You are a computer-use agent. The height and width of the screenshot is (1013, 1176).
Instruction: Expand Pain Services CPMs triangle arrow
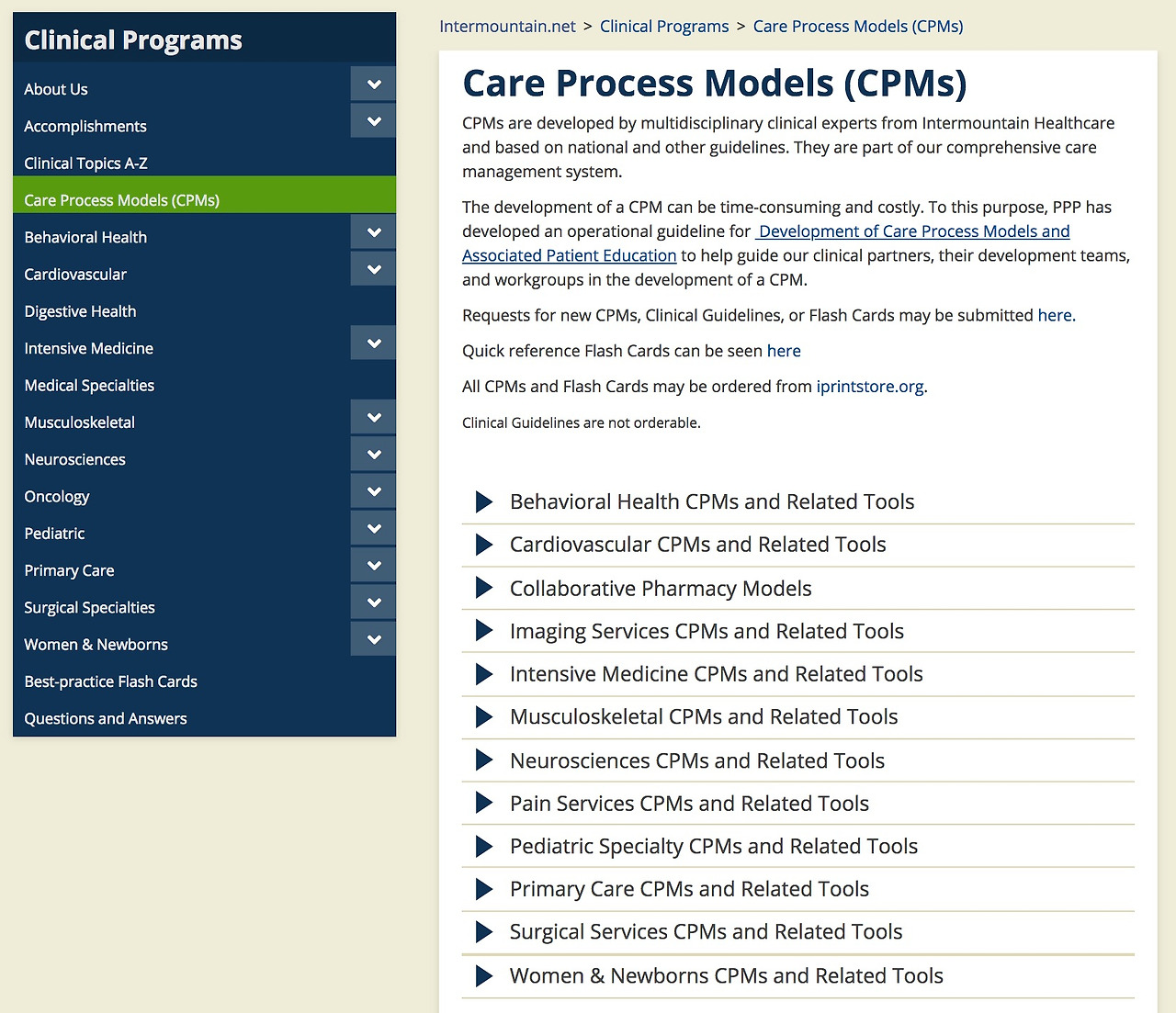point(484,804)
